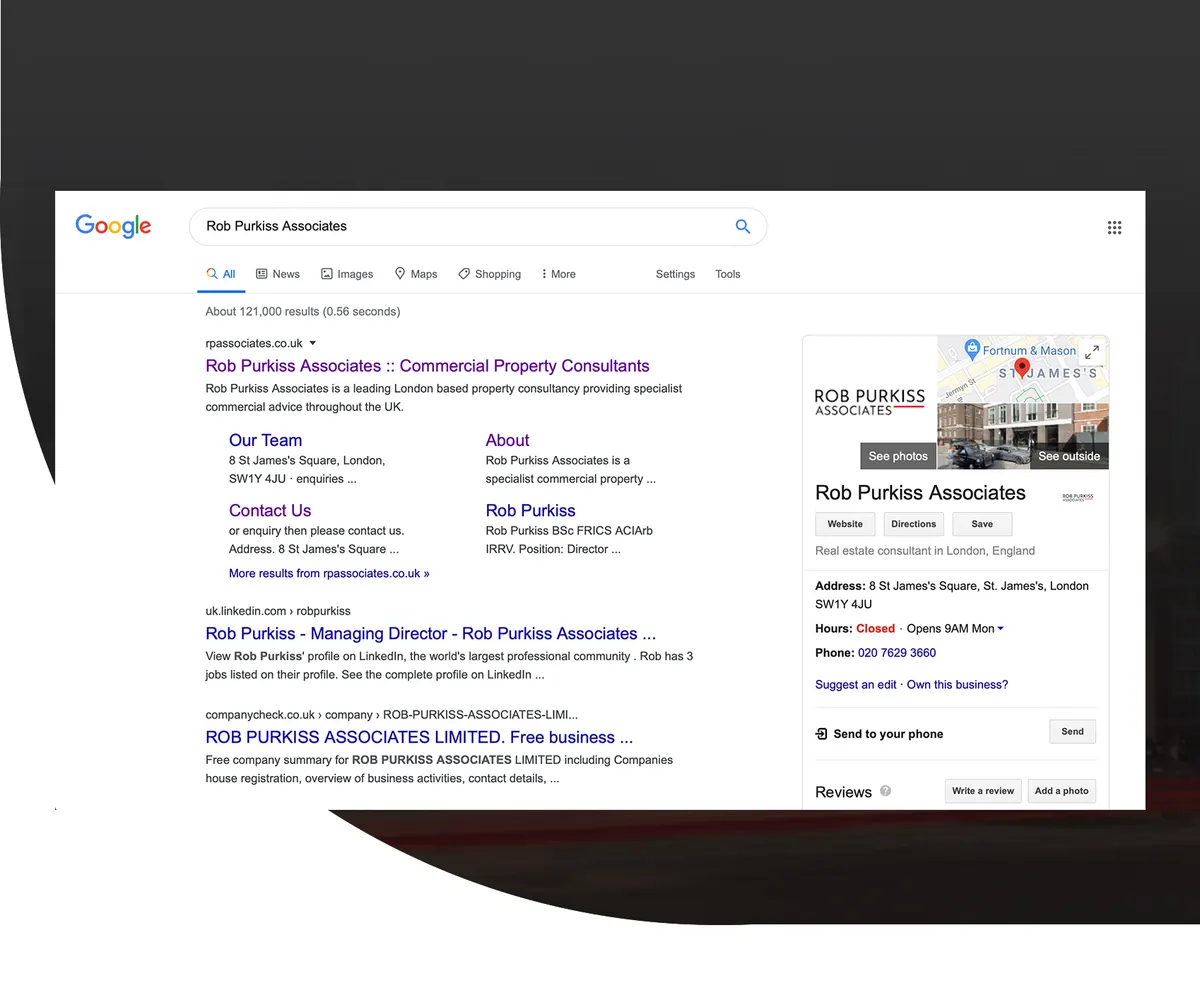Screen dimensions: 1200x1000
Task: Click the uk.linkedin.com › robpurkiss breadcrumb
Action: coord(278,611)
